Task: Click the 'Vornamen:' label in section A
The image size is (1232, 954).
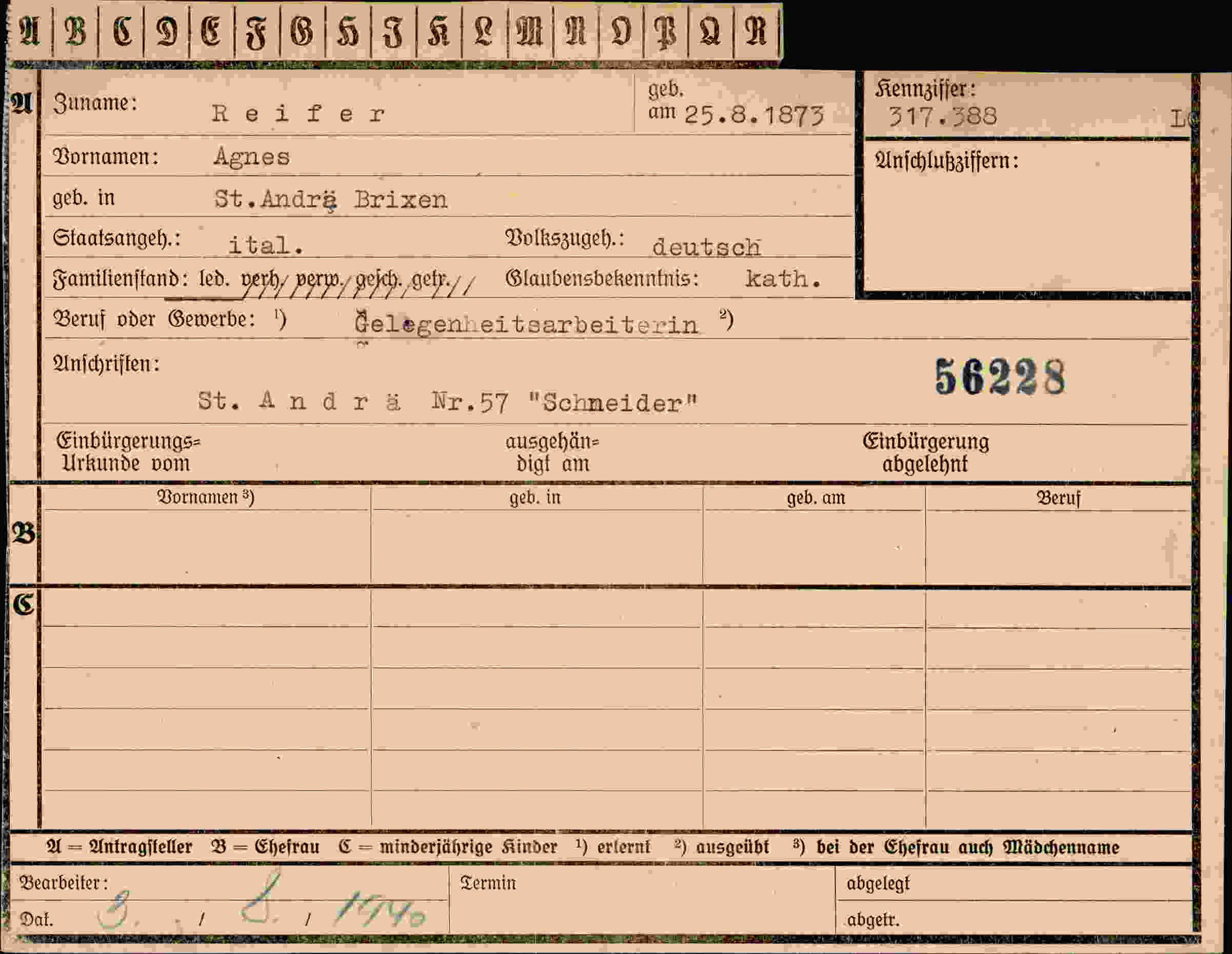Action: click(106, 157)
